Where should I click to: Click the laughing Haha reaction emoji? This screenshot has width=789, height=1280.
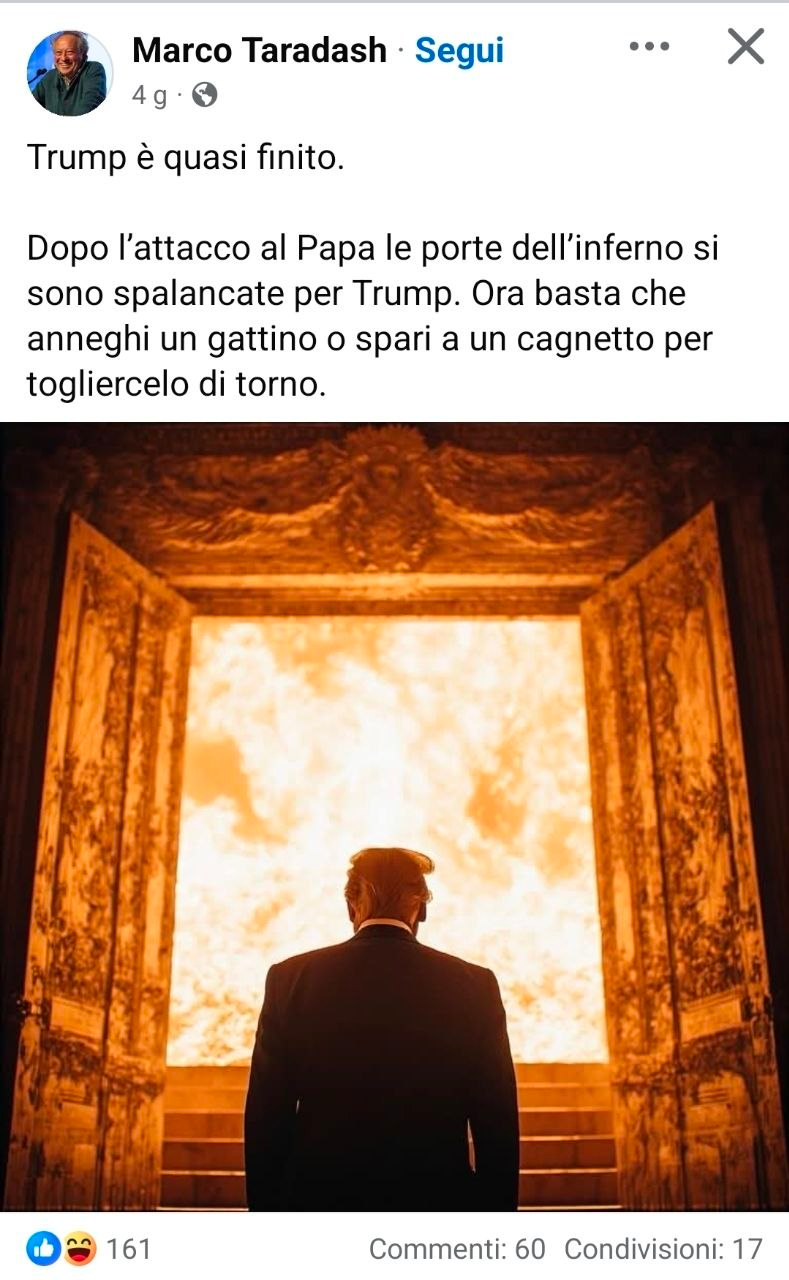click(x=79, y=1247)
